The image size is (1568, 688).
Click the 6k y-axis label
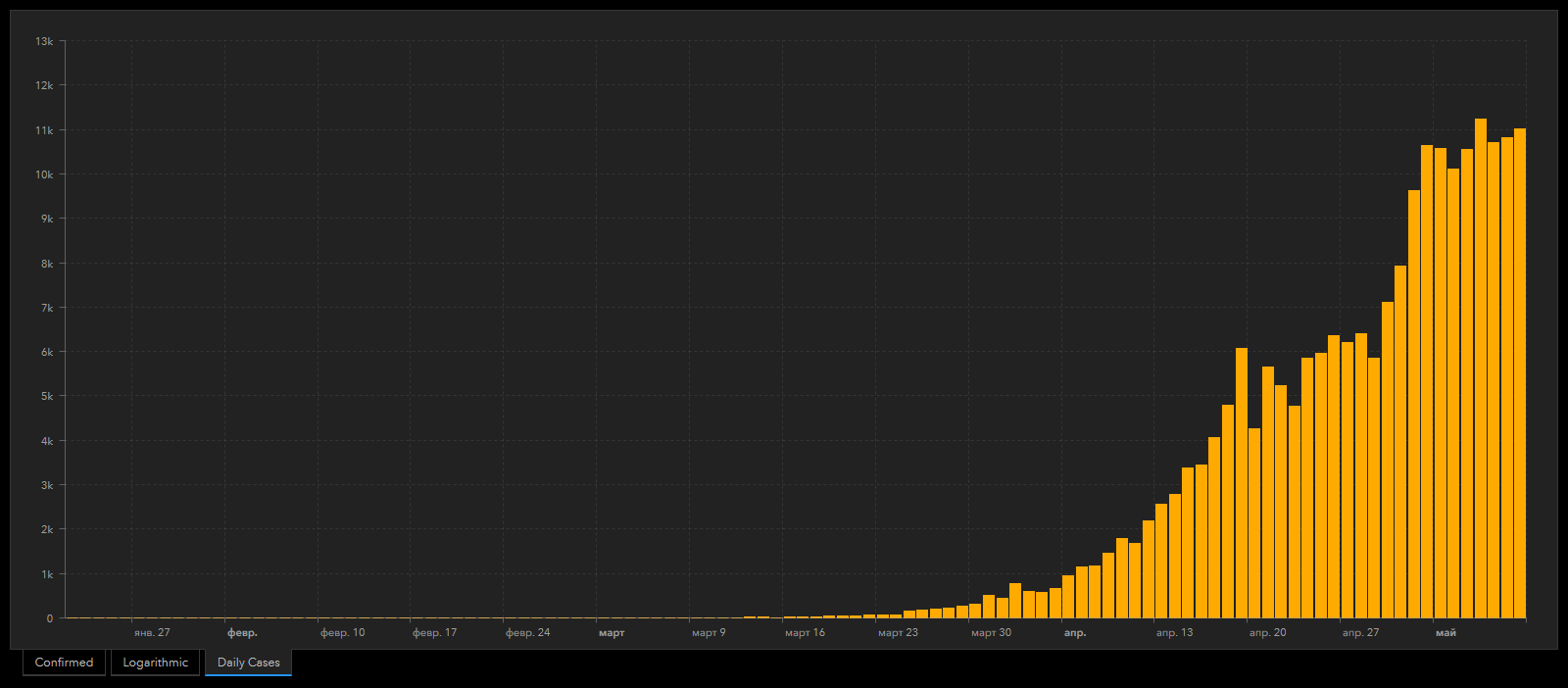(47, 352)
